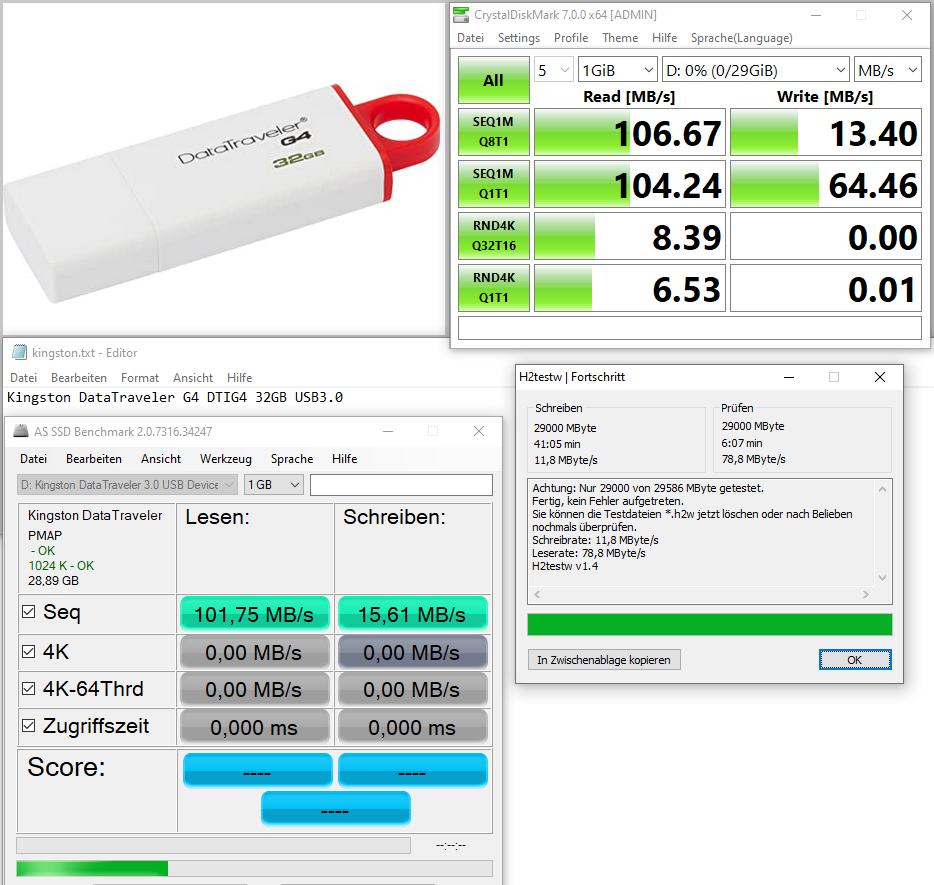The height and width of the screenshot is (885, 934).
Task: Close the H2testw Fortschritt window
Action: coord(879,377)
